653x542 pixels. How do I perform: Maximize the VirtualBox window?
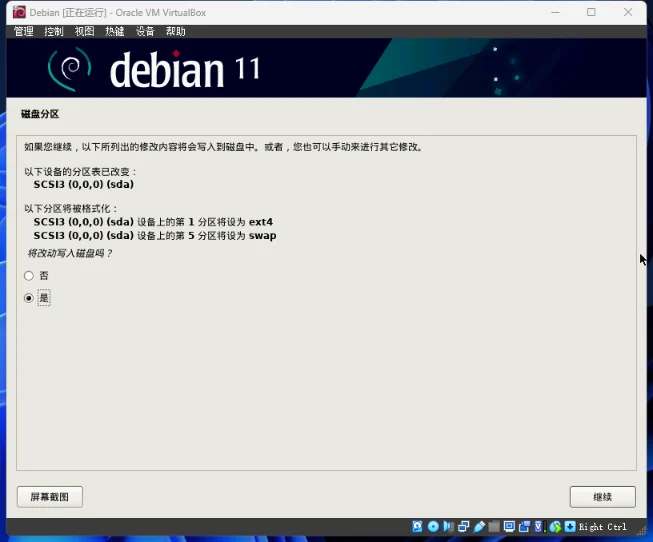(591, 12)
